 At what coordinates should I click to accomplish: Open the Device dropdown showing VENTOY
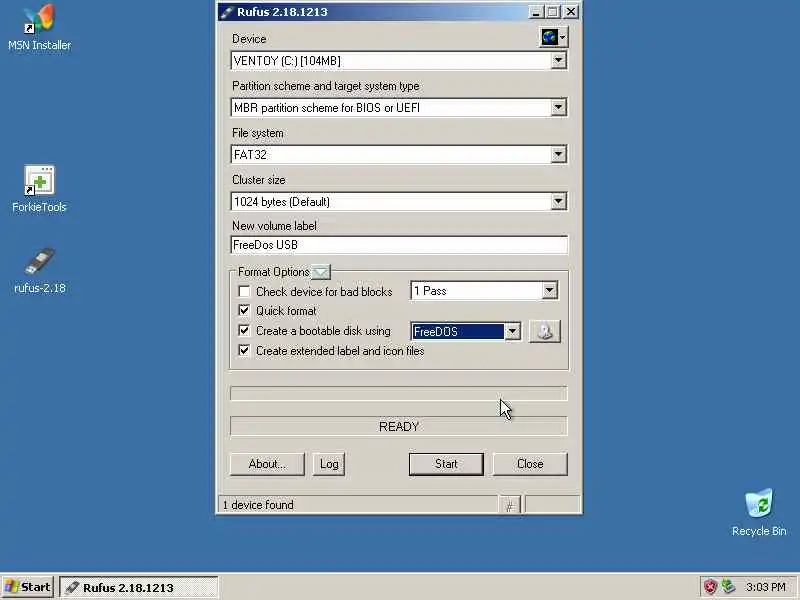(398, 61)
